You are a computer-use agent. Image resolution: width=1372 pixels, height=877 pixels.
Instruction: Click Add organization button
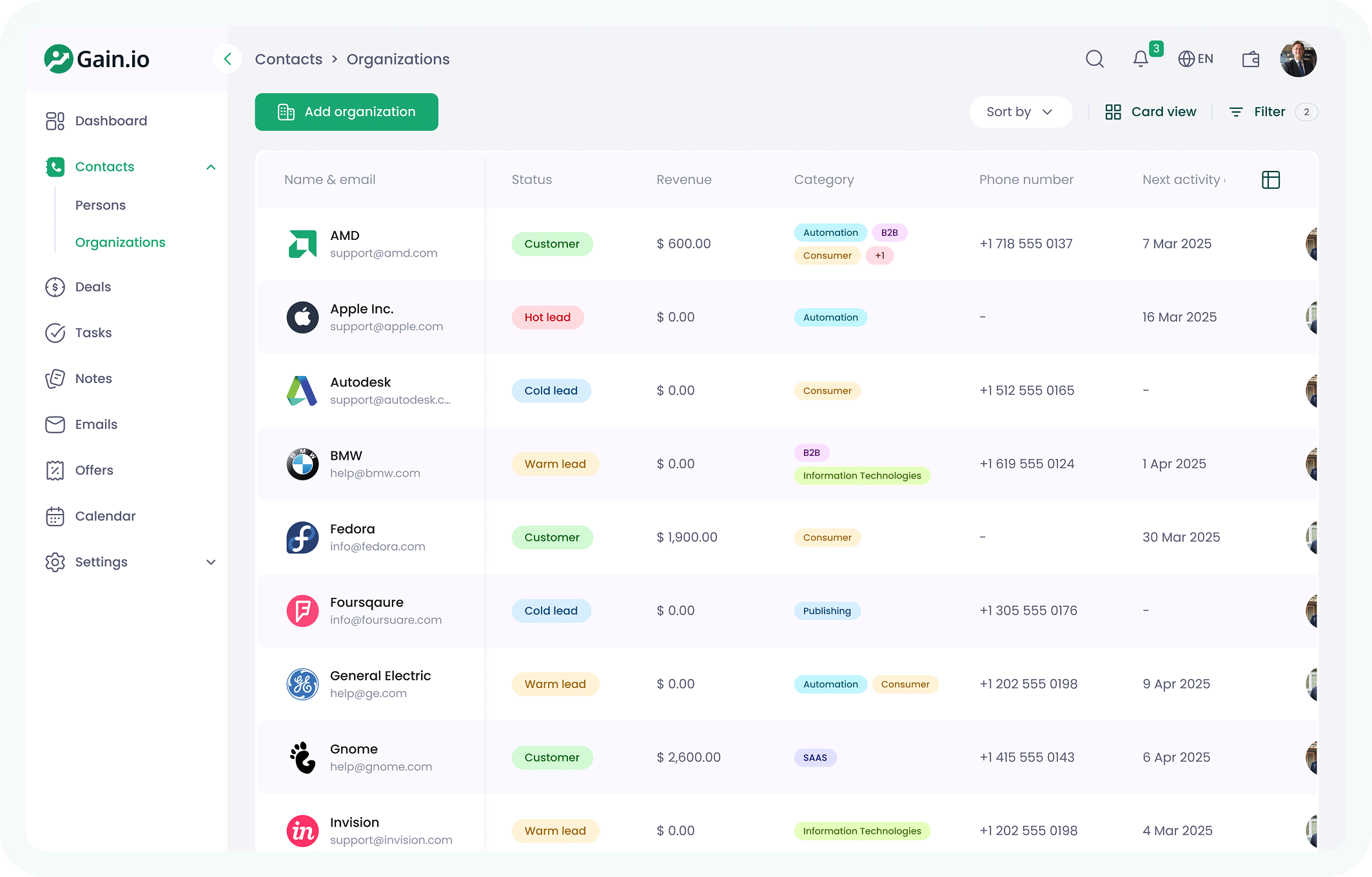click(x=346, y=112)
